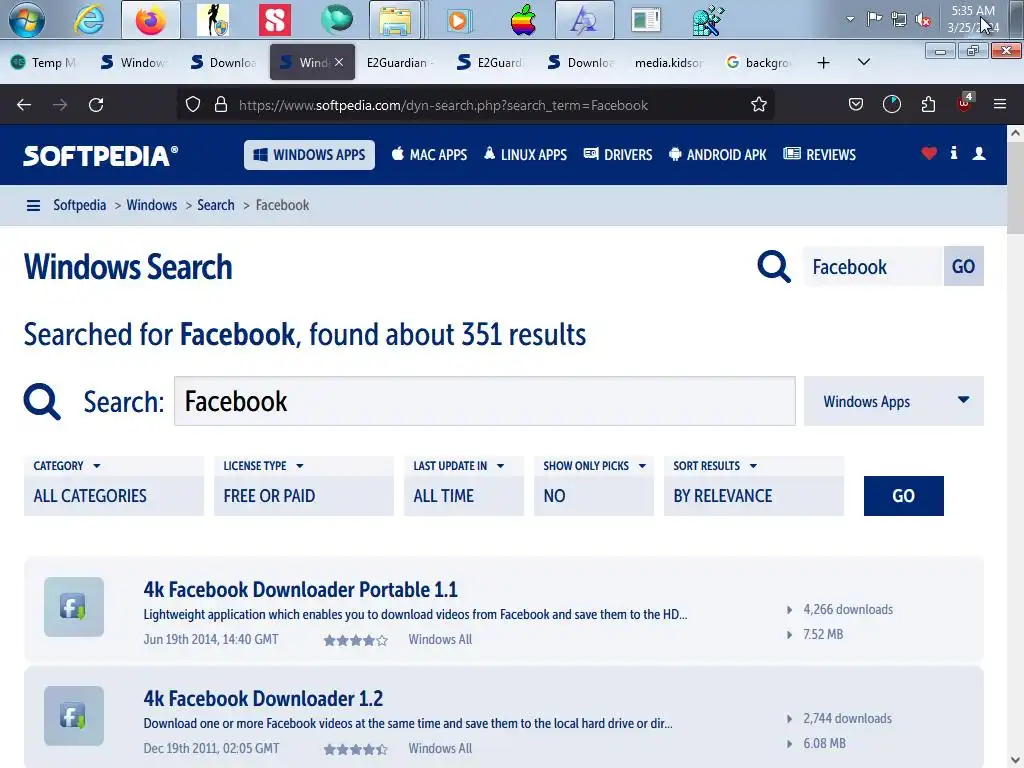Image resolution: width=1024 pixels, height=768 pixels.
Task: Open the Linux Apps navigation item
Action: click(x=525, y=155)
